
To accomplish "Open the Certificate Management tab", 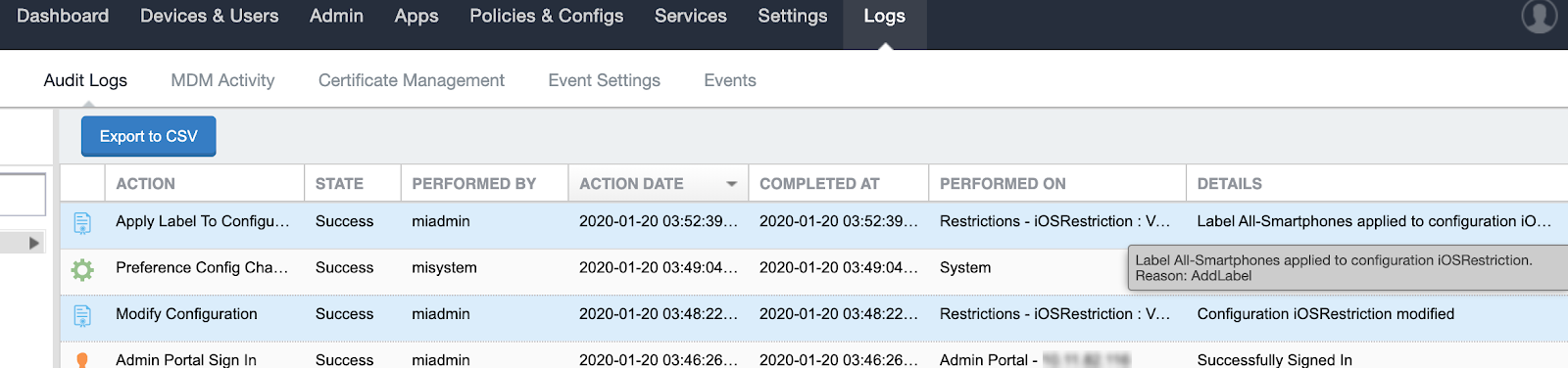I will click(412, 80).
